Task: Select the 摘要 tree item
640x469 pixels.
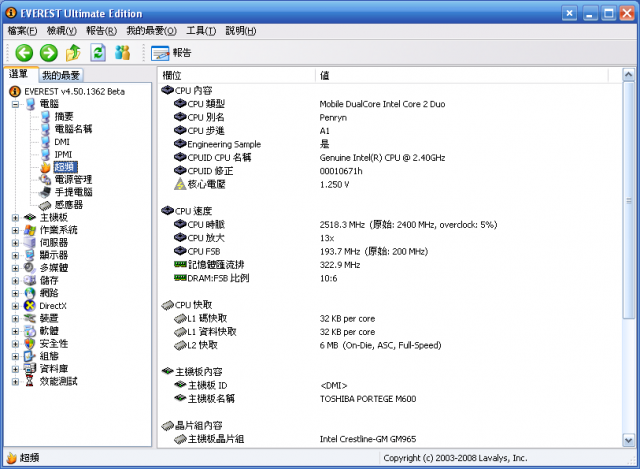Action: [64, 117]
